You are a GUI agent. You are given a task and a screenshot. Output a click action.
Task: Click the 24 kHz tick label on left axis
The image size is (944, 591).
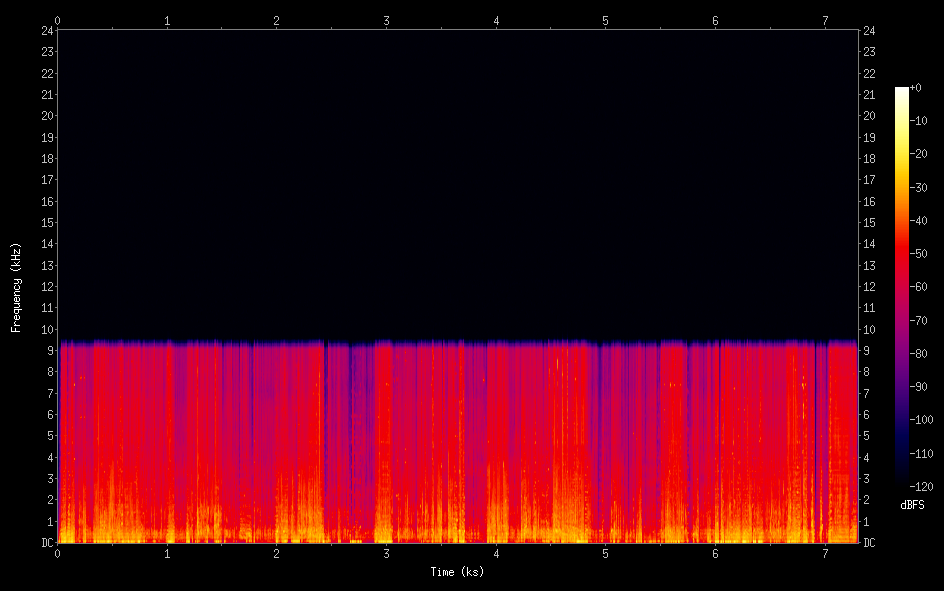(x=47, y=30)
